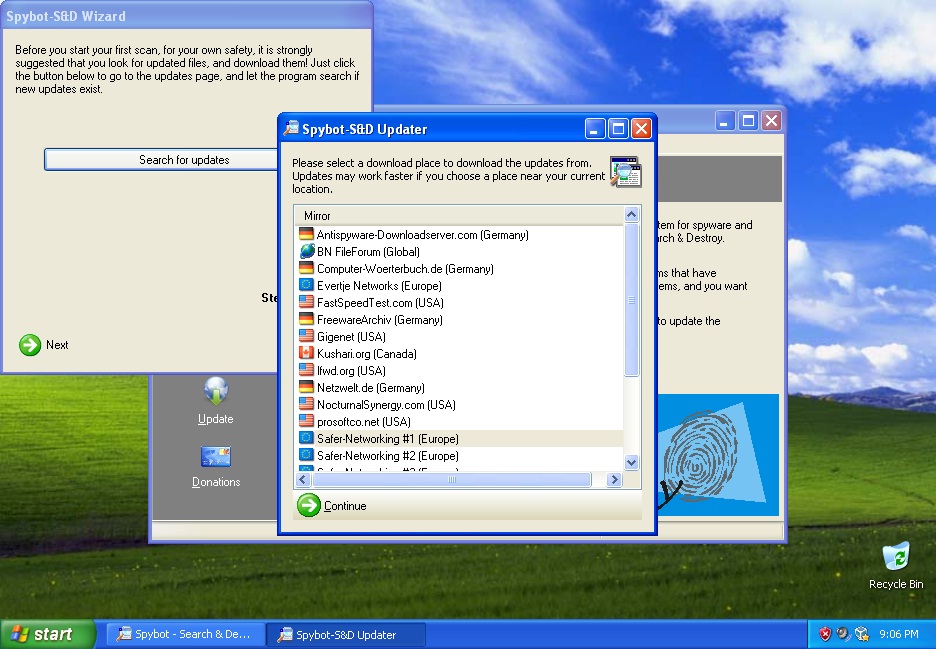Click the Canadian flag beside Kushari.org
This screenshot has width=936, height=649.
[x=306, y=353]
